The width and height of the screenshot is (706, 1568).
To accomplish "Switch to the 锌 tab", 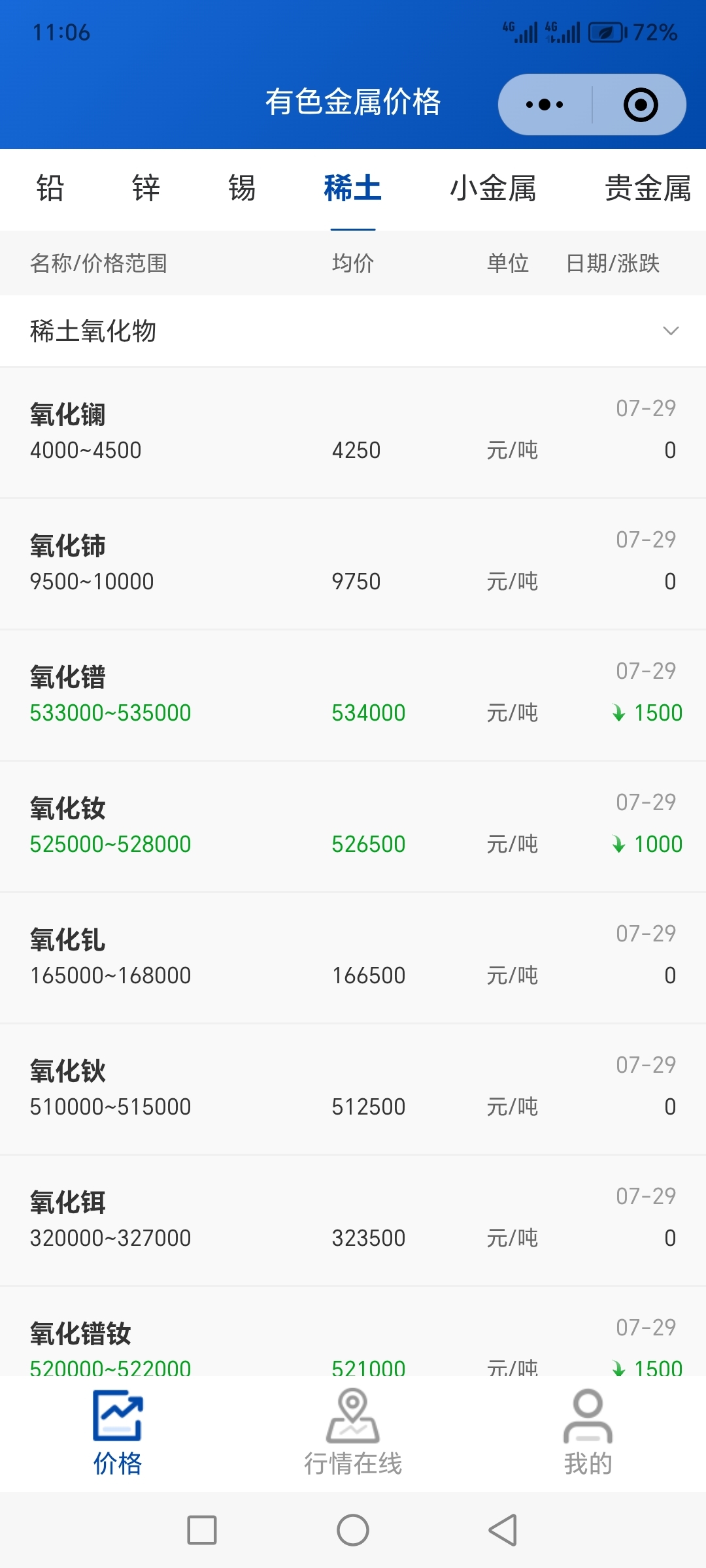I will 146,188.
